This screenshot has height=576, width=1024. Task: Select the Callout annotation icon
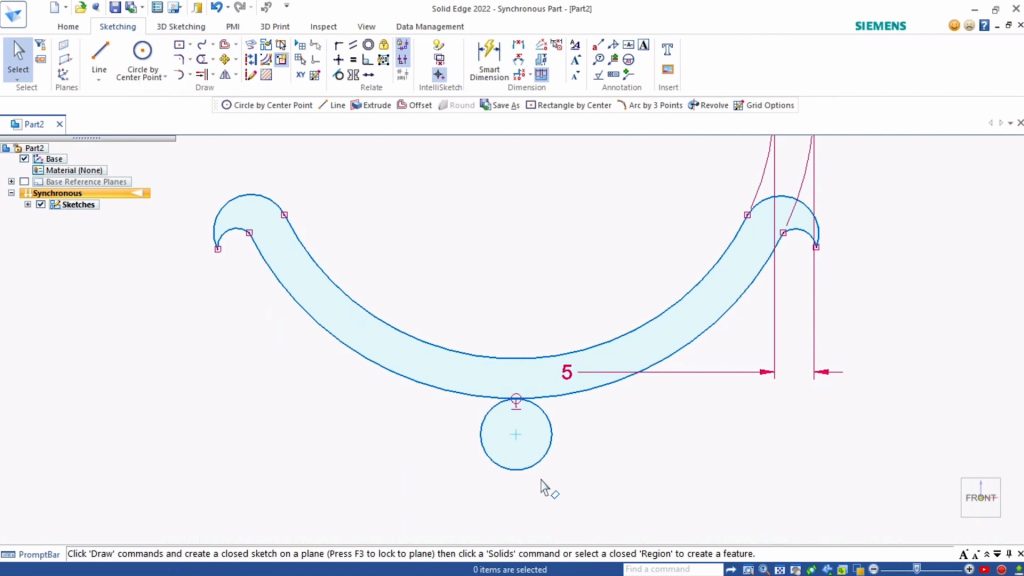[598, 45]
